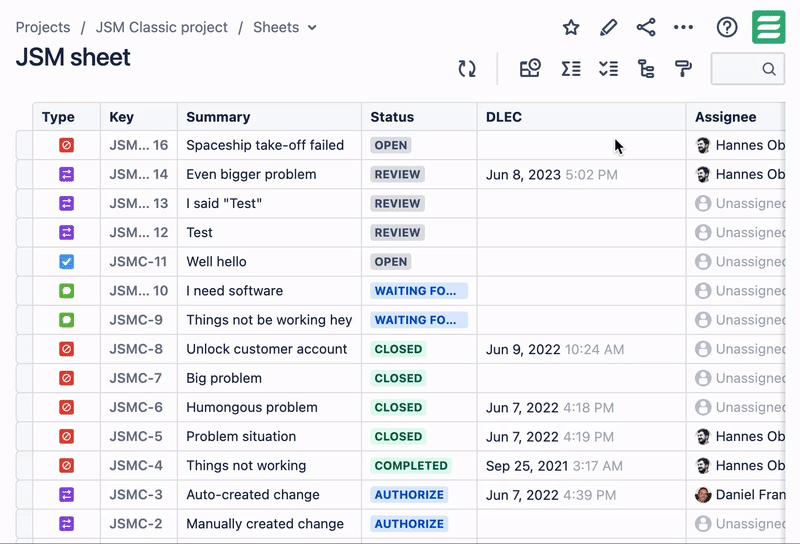This screenshot has width=800, height=544.
Task: Click the checklist toolbar icon
Action: pos(608,69)
